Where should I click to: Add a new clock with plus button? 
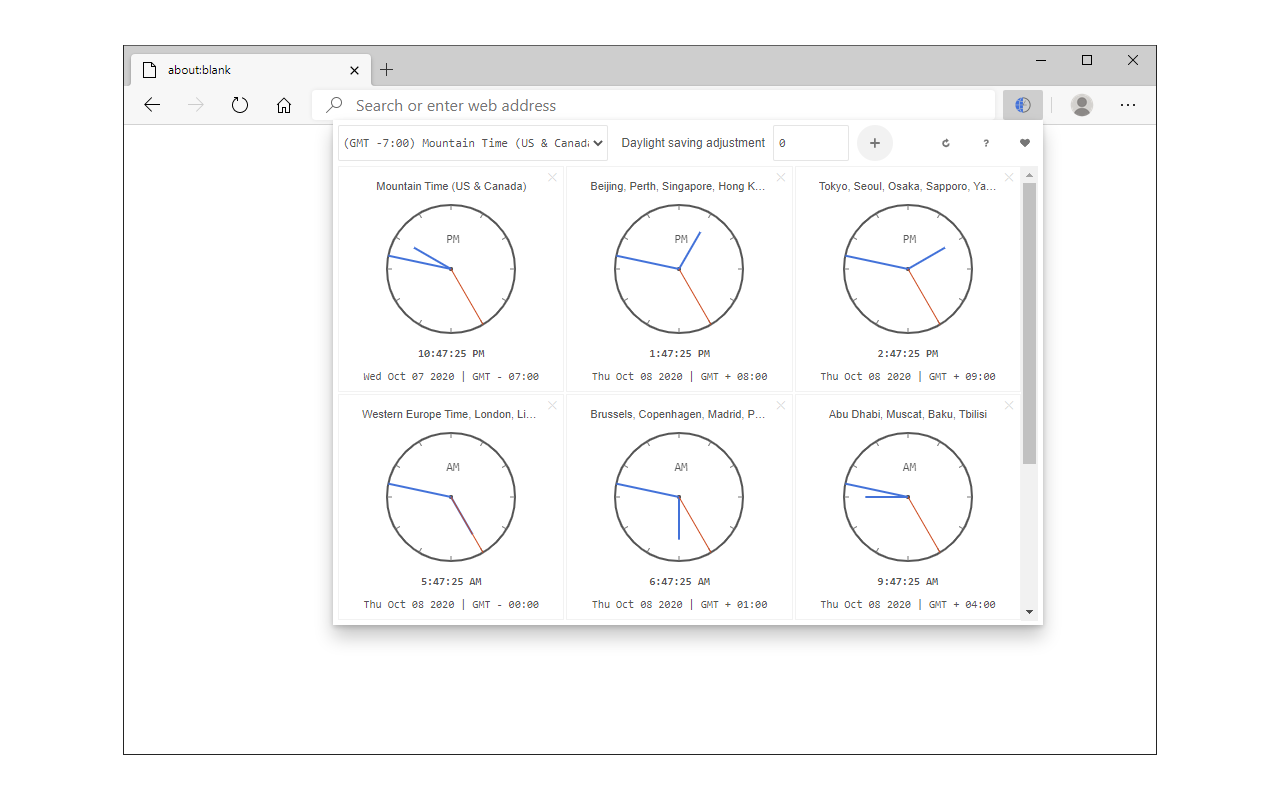(875, 143)
